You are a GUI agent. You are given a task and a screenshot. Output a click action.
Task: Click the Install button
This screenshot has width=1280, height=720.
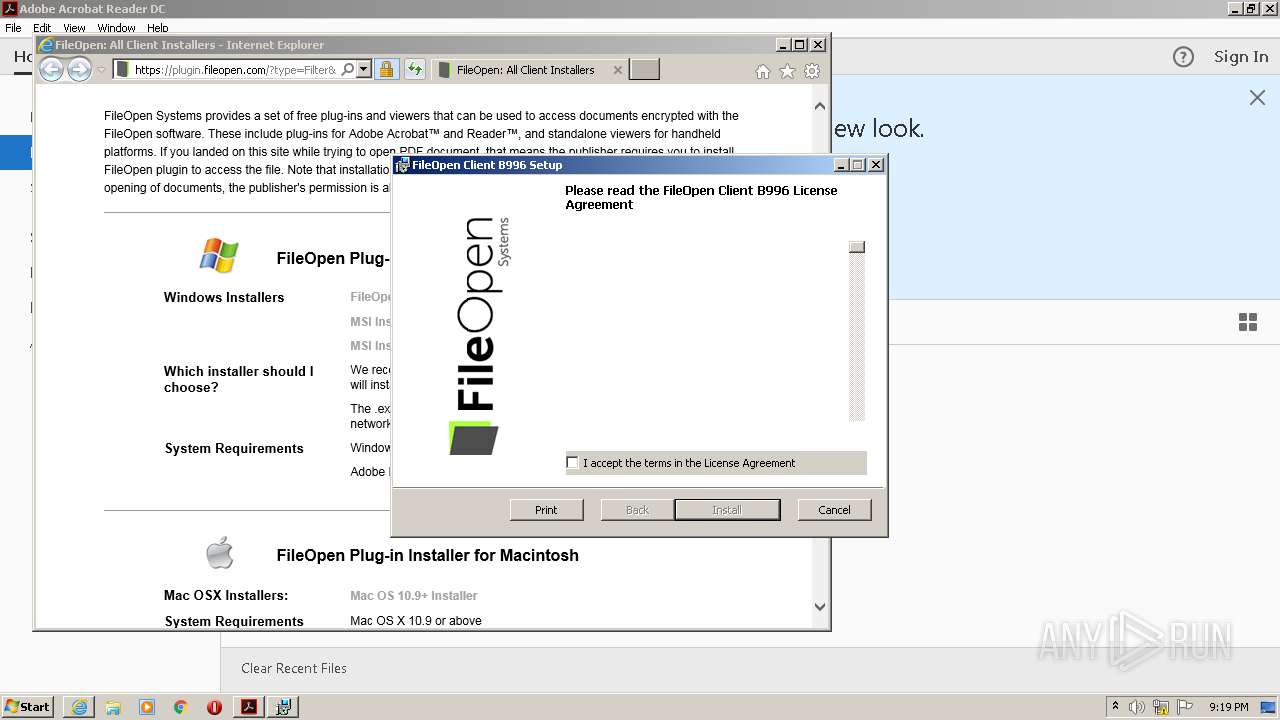727,510
